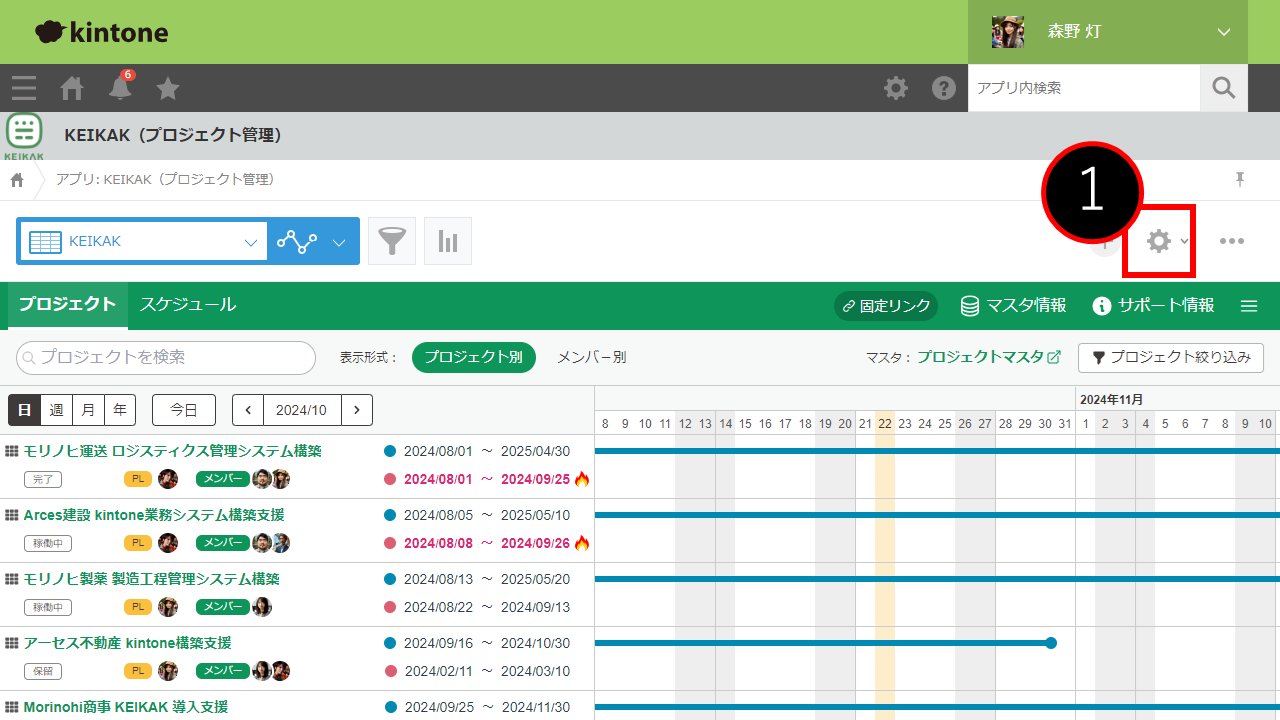1280x720 pixels.
Task: Click the モリノヒ運送 gantt bar
Action: tap(937, 451)
